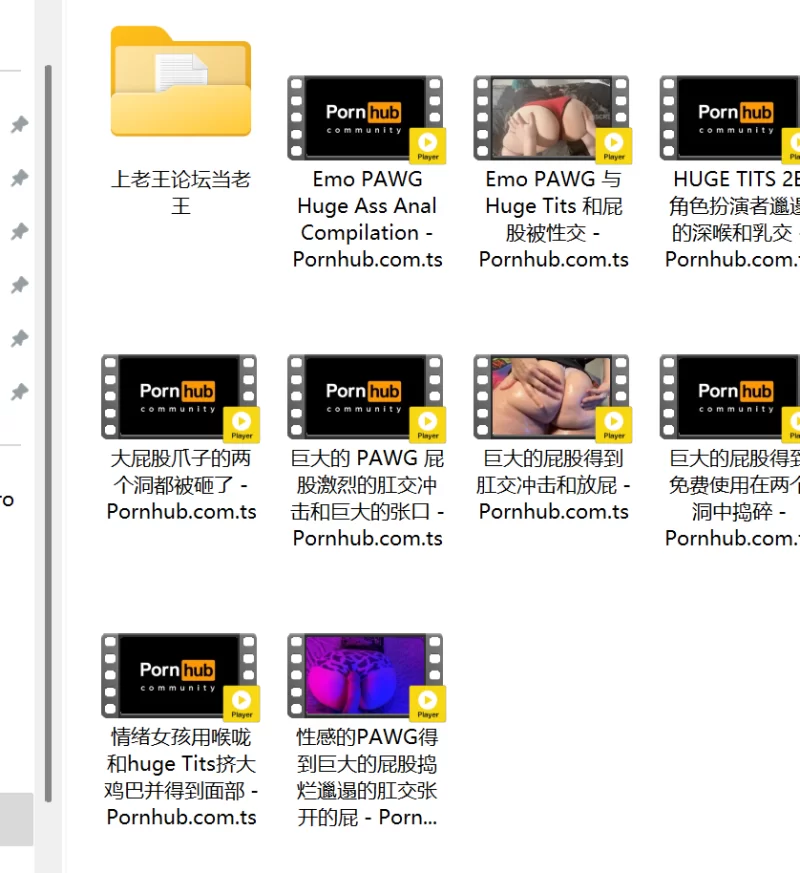Select the folder name 上老王论坛当老王
800x873 pixels.
pyautogui.click(x=181, y=193)
